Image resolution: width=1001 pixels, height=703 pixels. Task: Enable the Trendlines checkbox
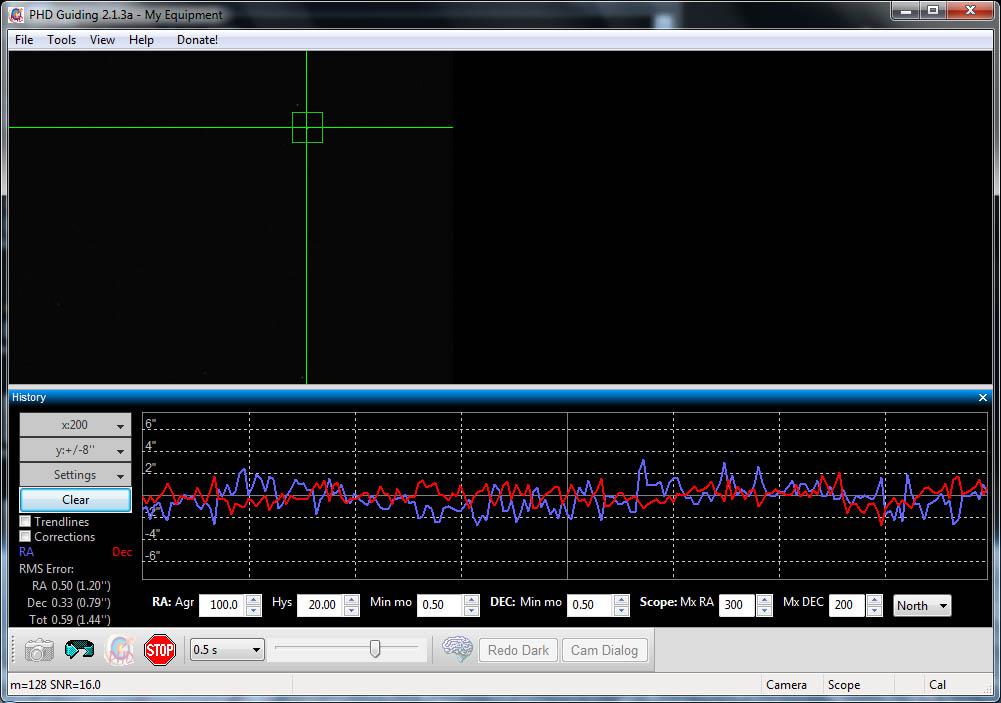pyautogui.click(x=26, y=522)
